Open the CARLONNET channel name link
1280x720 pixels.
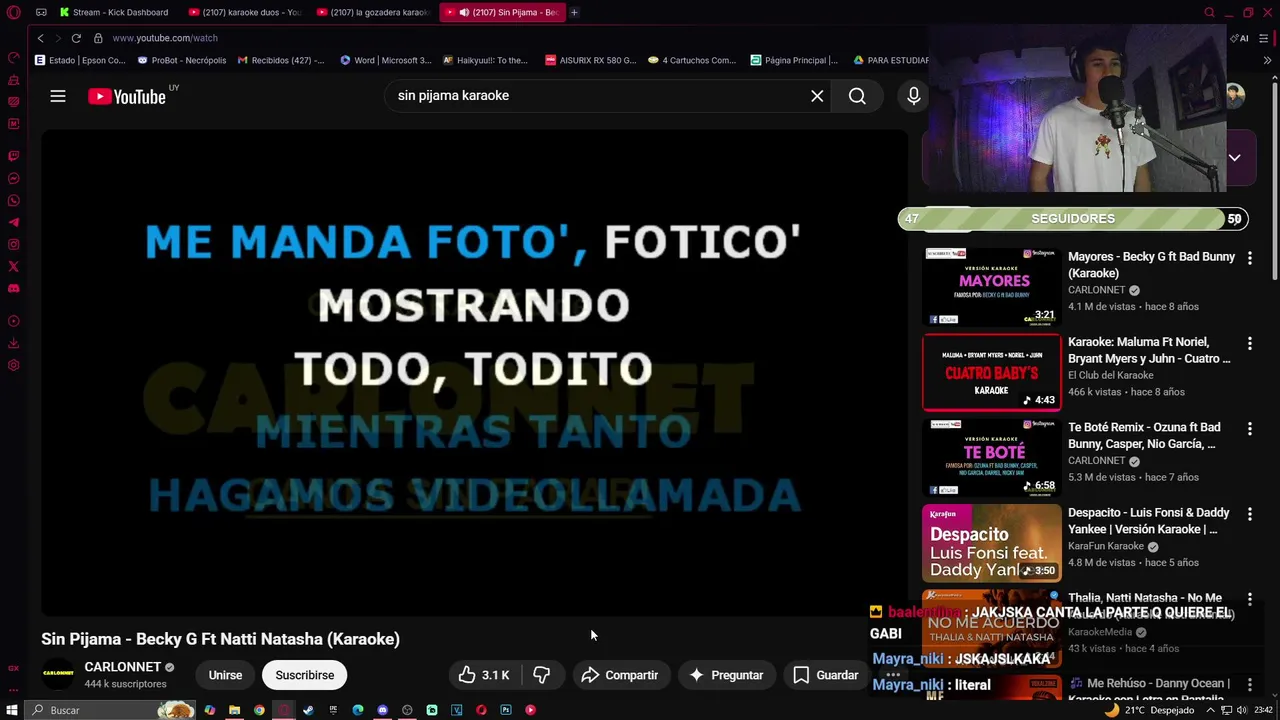(x=122, y=667)
